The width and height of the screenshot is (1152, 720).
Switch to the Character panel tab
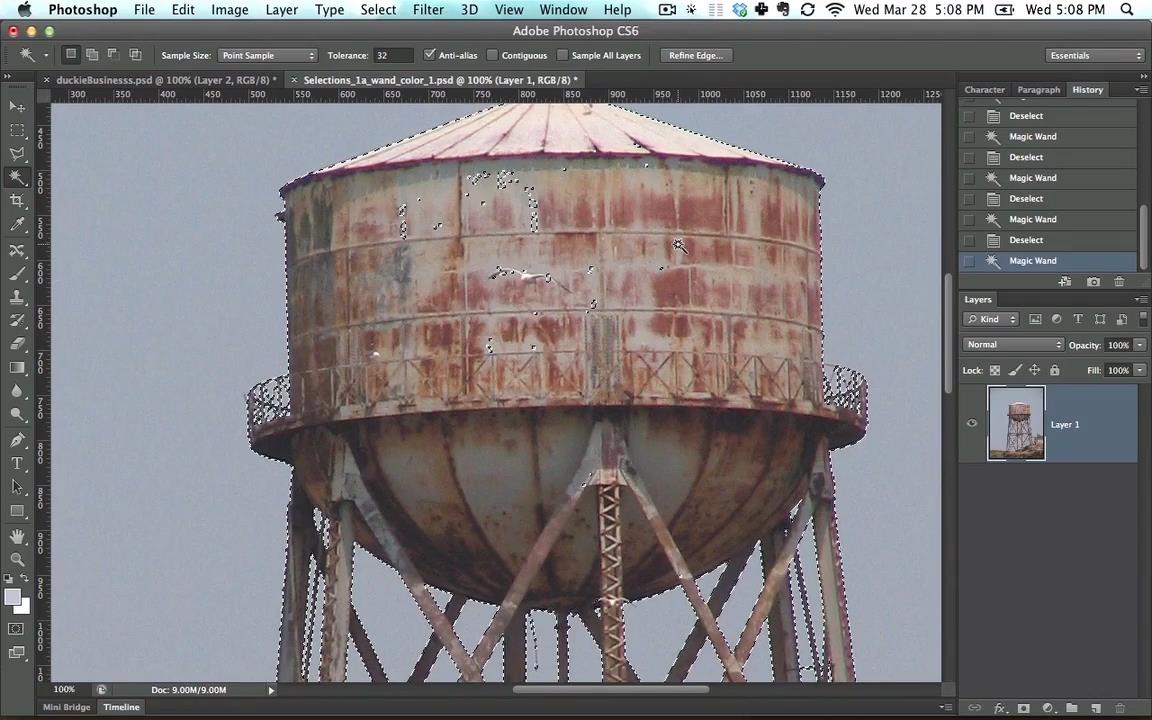[984, 90]
